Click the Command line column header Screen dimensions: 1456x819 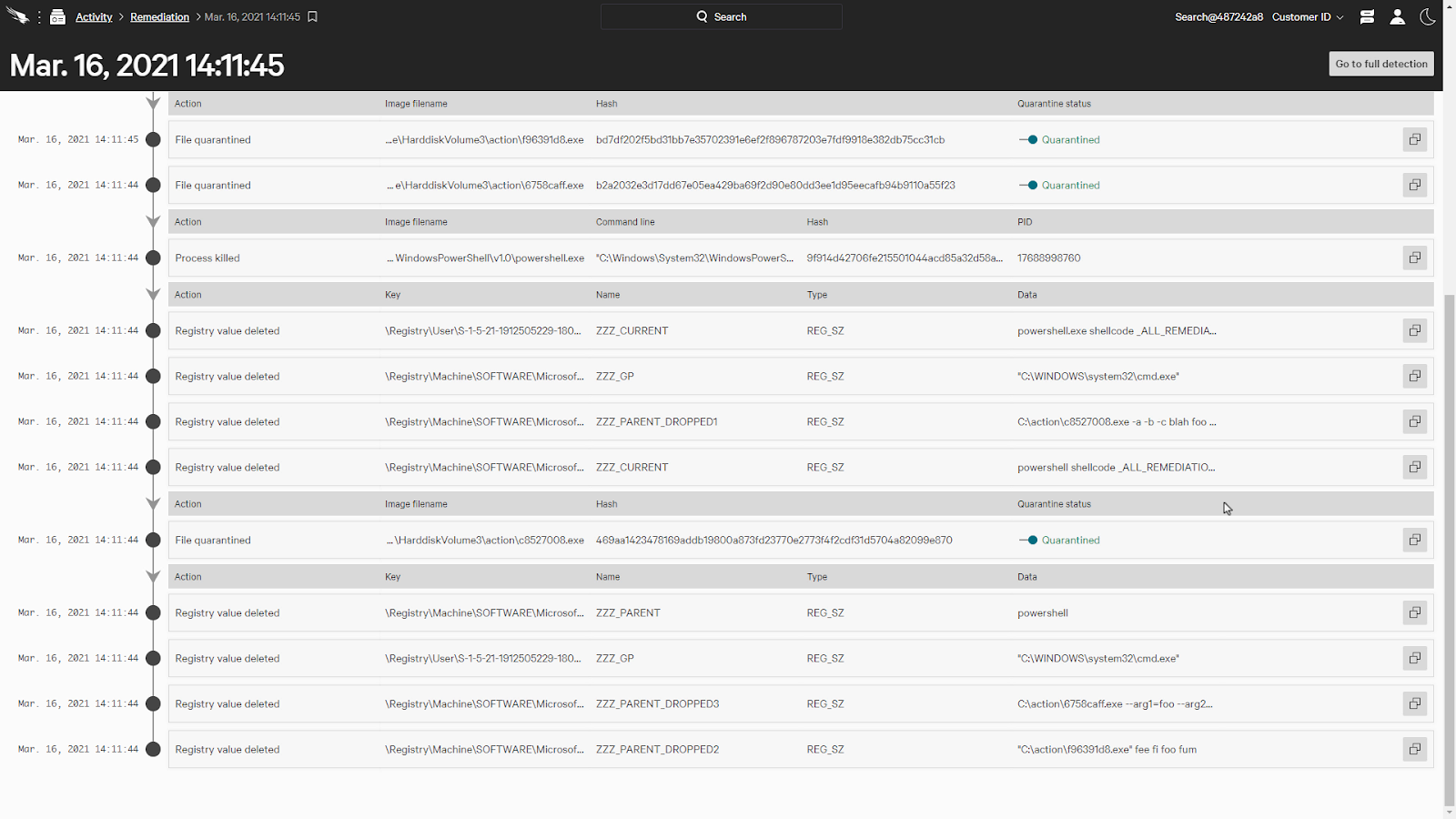pos(625,222)
